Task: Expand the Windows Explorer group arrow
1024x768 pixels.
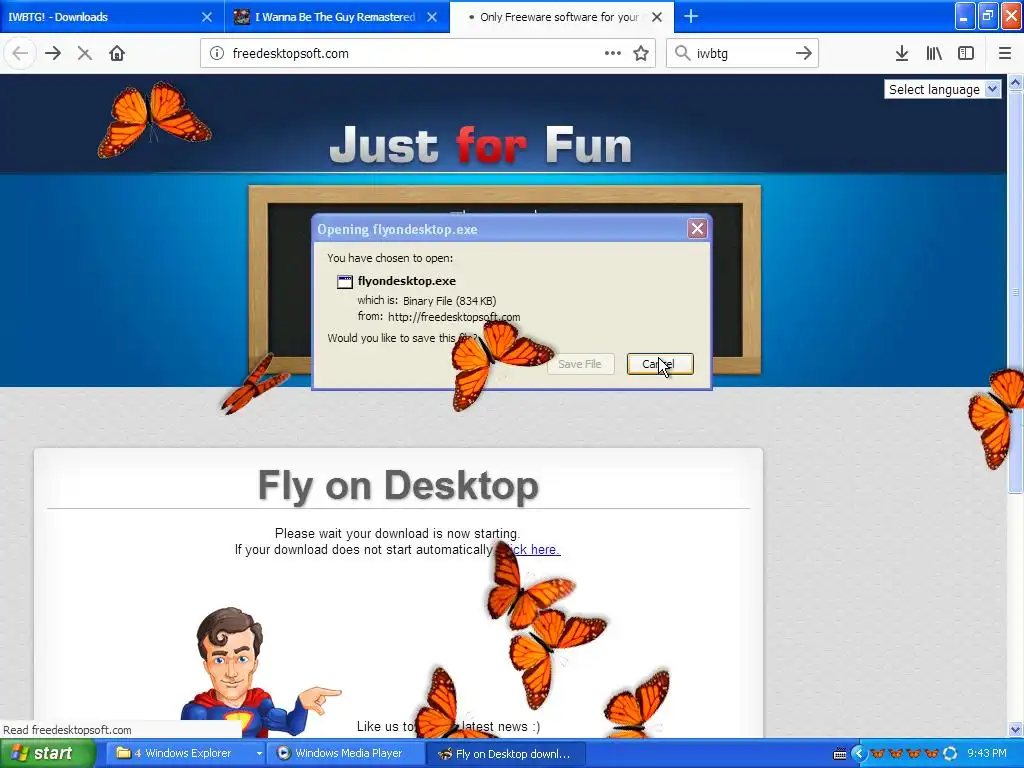Action: 259,753
